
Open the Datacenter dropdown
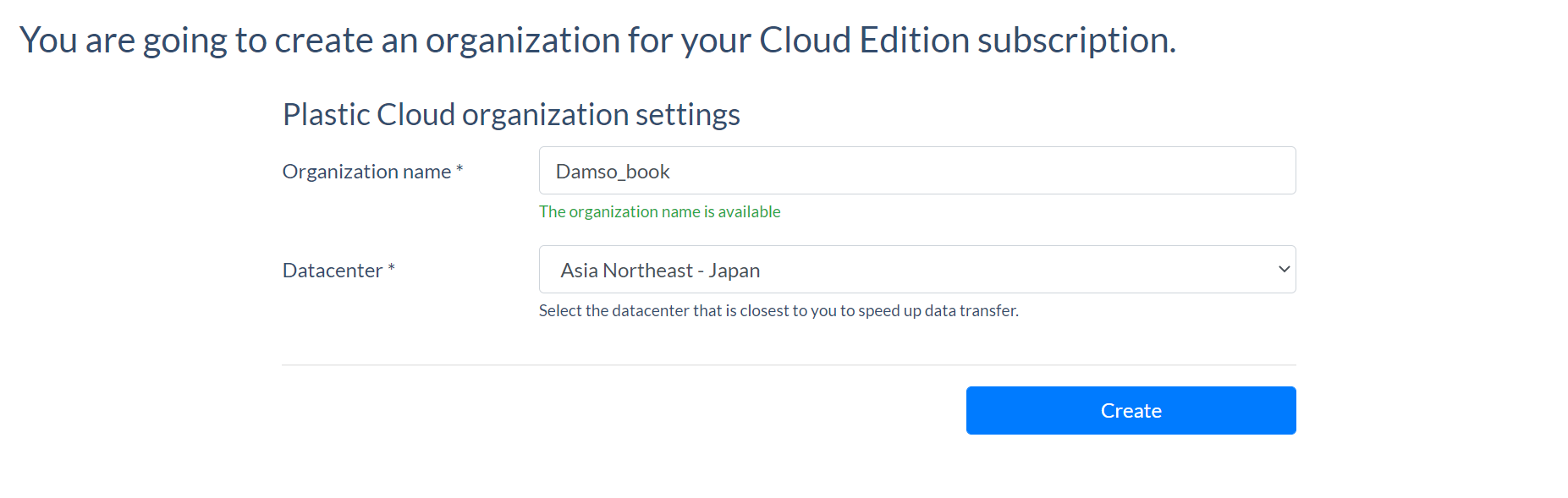click(917, 270)
